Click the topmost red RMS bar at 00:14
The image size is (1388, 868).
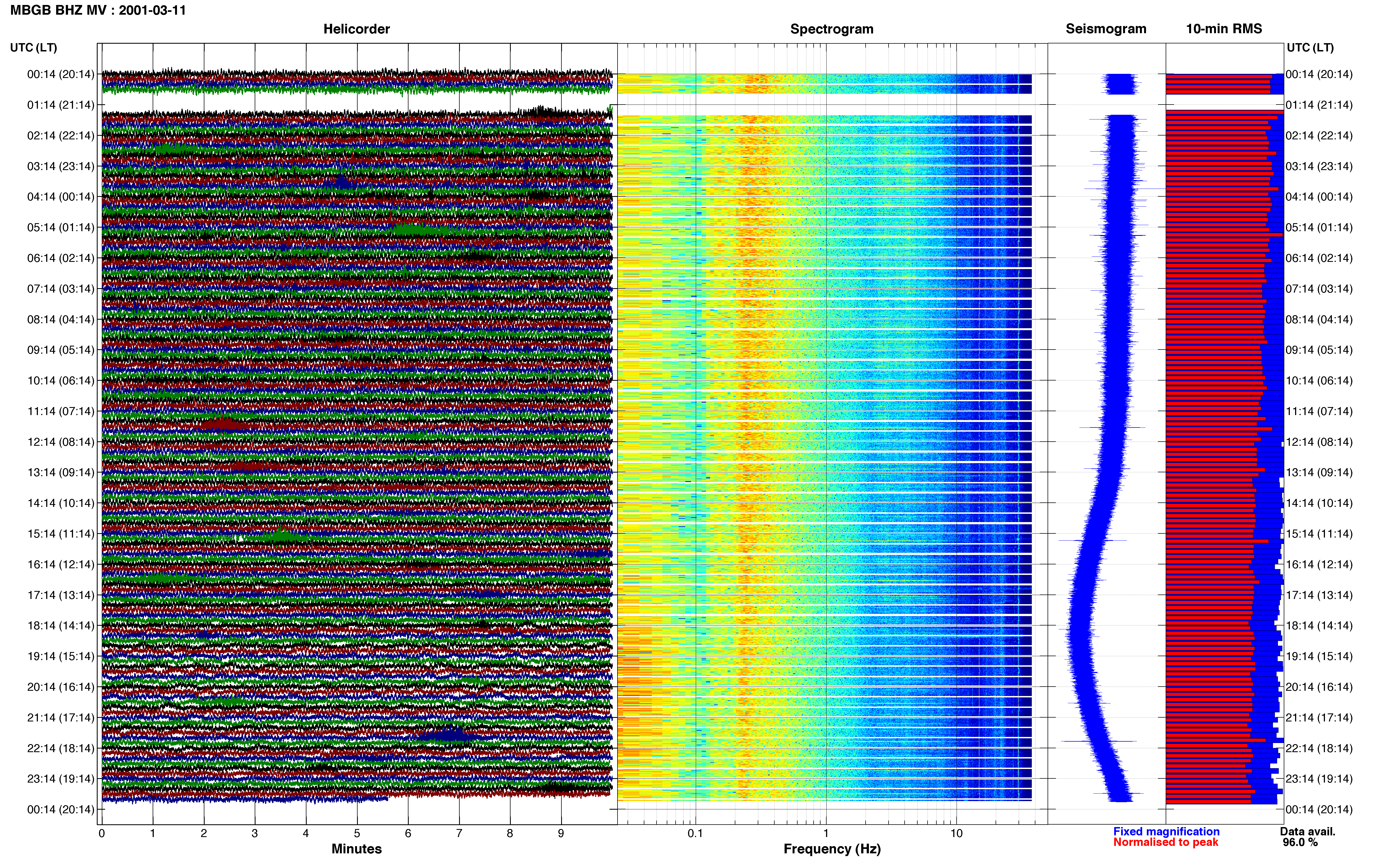pyautogui.click(x=1219, y=76)
